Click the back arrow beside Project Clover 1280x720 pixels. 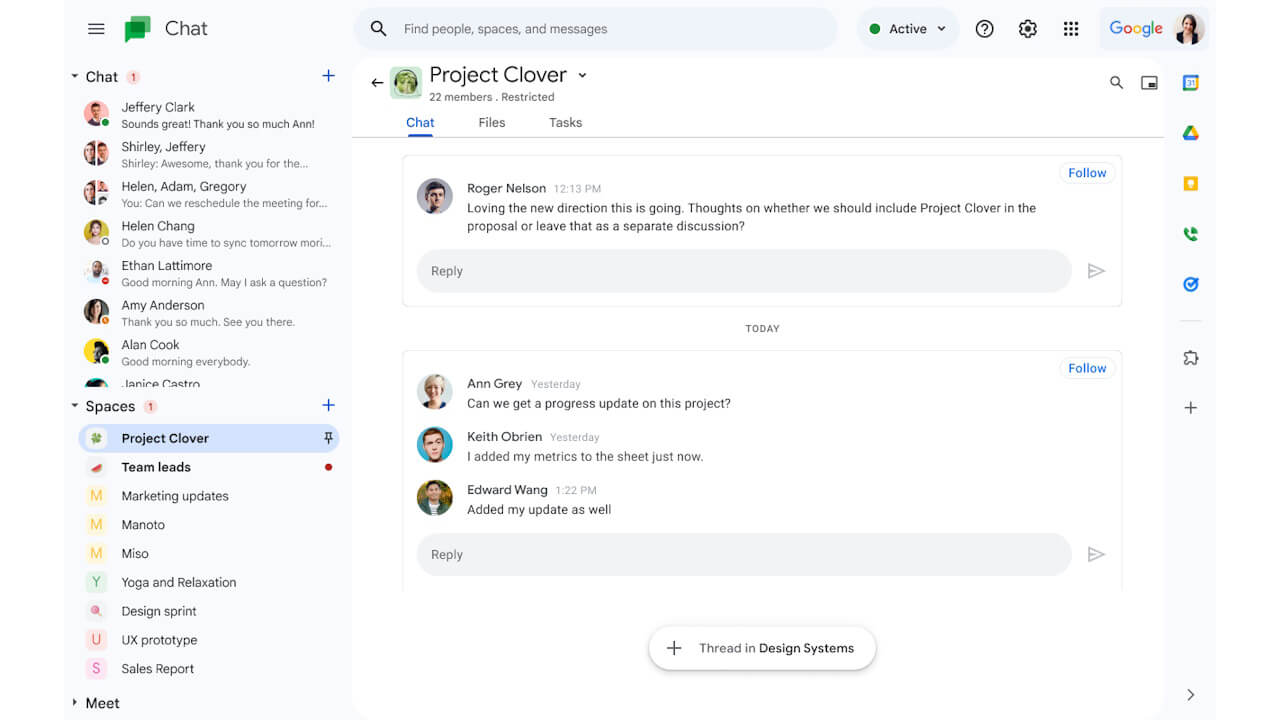[x=377, y=82]
